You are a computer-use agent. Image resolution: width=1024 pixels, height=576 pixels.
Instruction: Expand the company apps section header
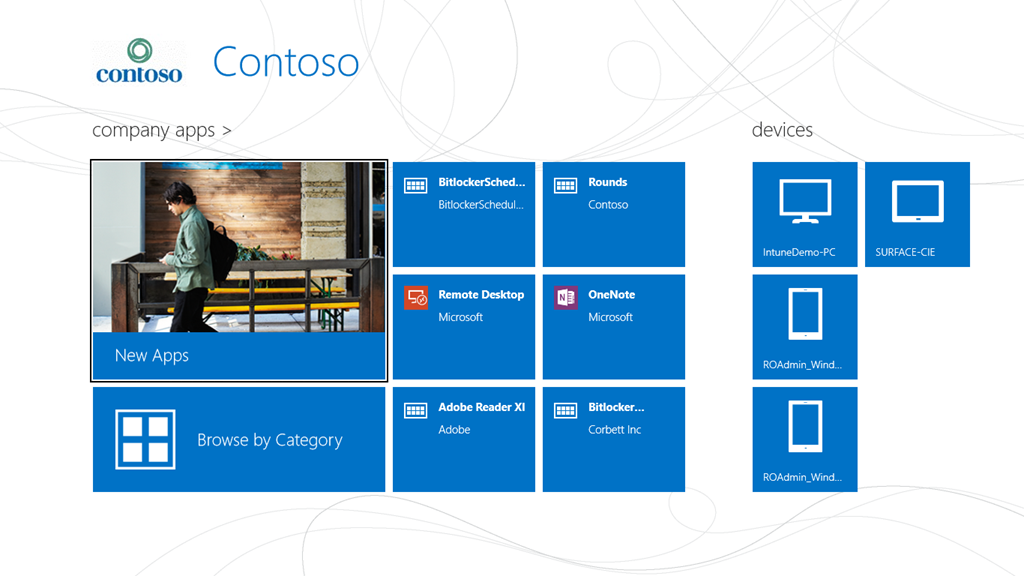click(x=162, y=130)
